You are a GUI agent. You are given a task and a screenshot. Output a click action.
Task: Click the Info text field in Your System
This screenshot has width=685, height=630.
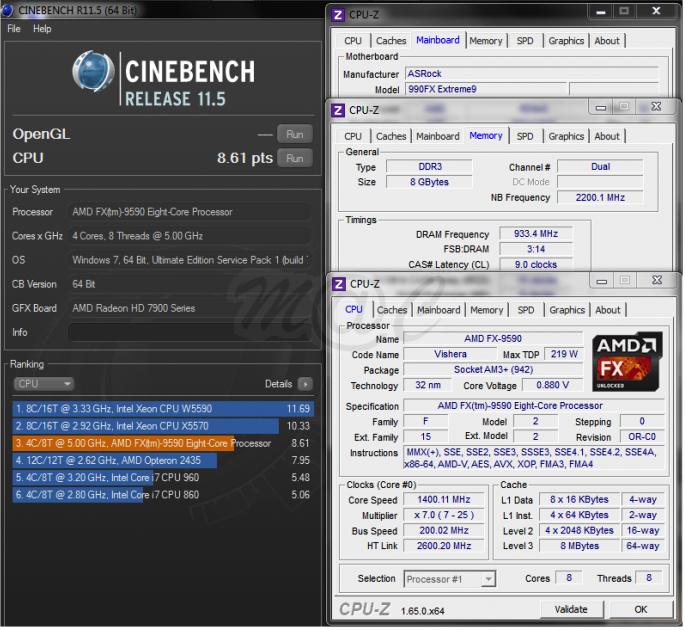[190, 333]
